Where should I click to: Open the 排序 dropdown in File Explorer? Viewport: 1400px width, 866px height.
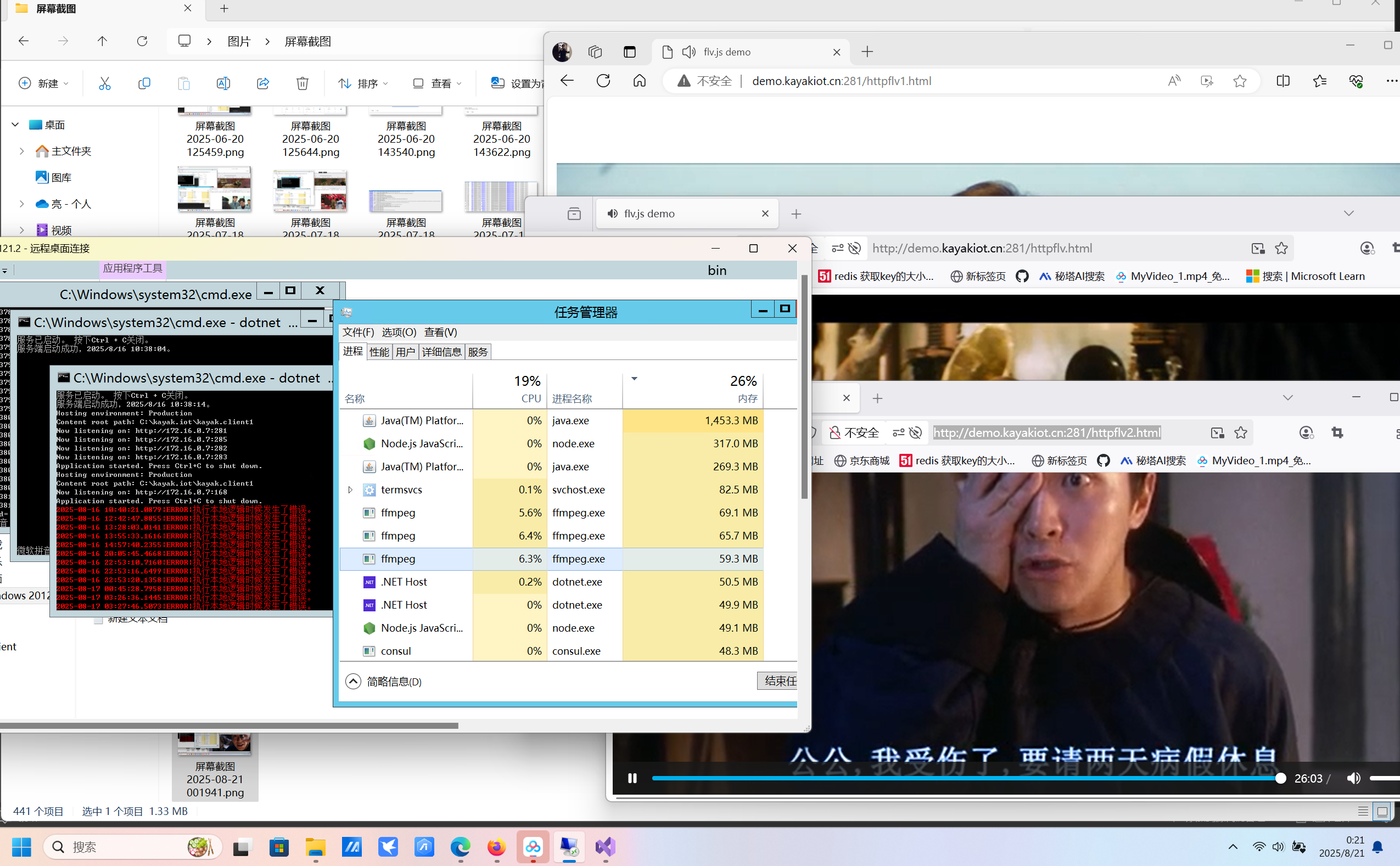pyautogui.click(x=362, y=83)
